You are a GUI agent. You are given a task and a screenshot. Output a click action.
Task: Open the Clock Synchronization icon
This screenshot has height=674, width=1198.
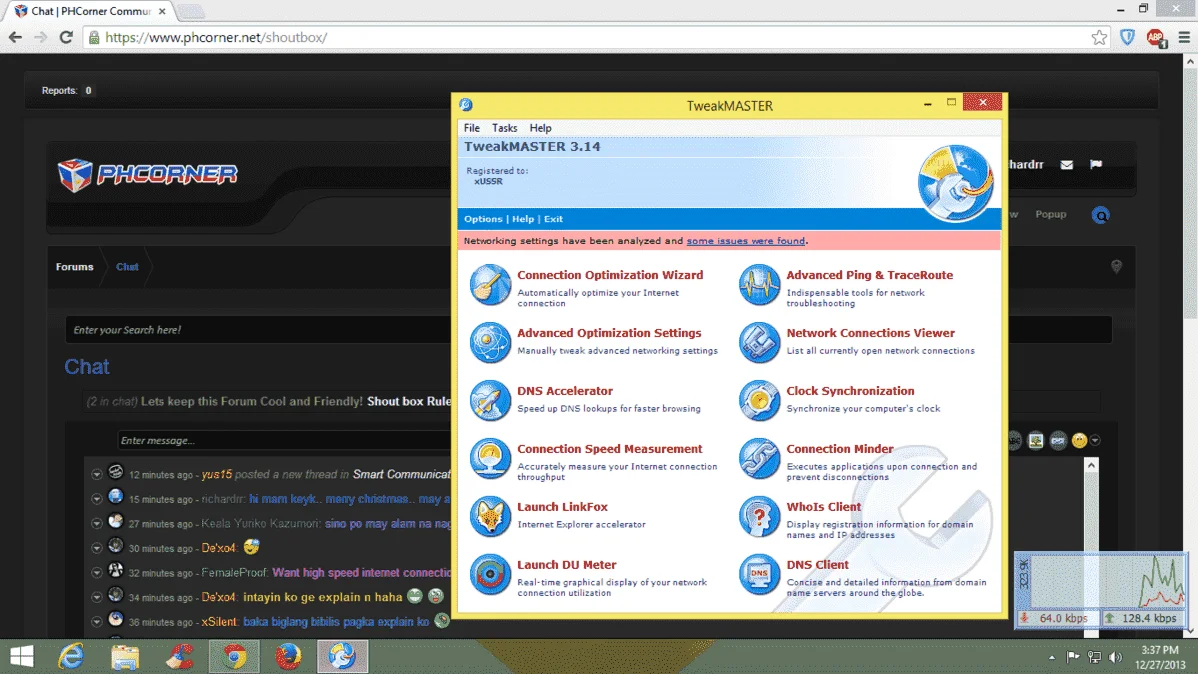(x=759, y=400)
